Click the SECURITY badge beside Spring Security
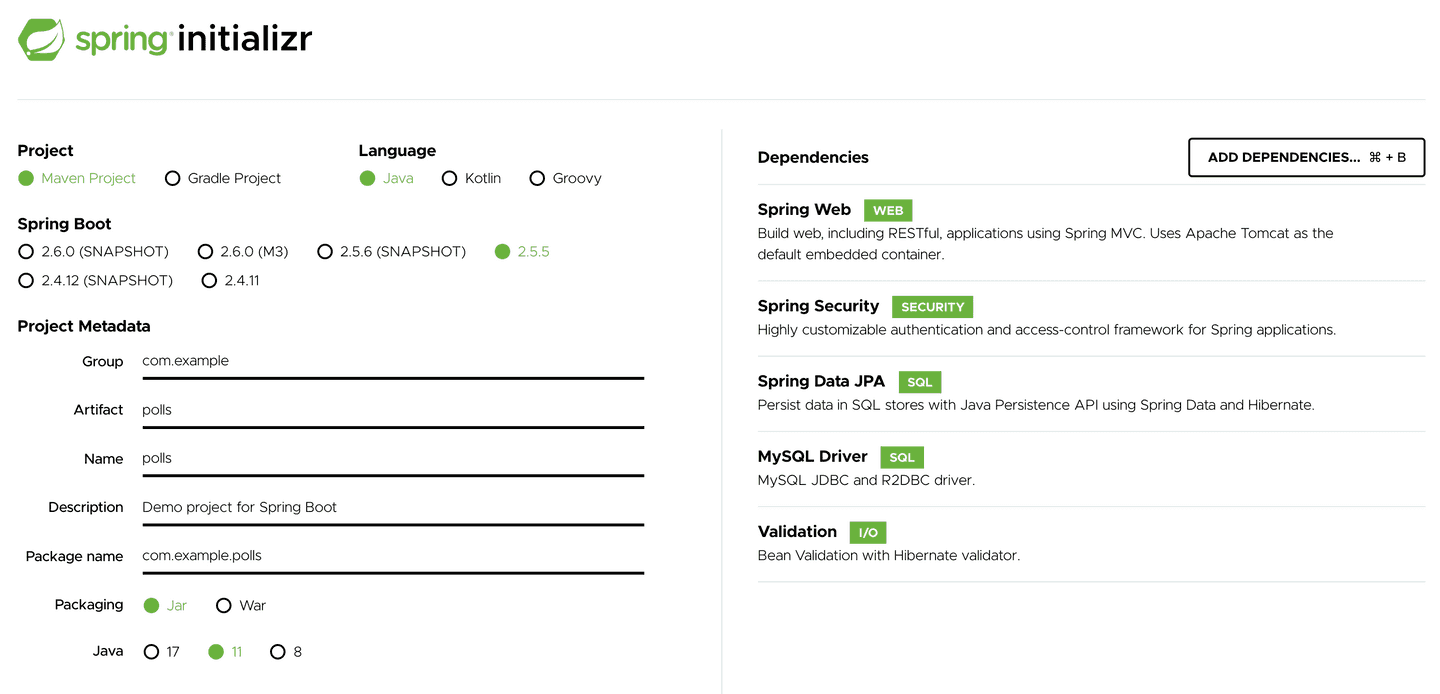Image resolution: width=1440 pixels, height=694 pixels. pos(932,306)
